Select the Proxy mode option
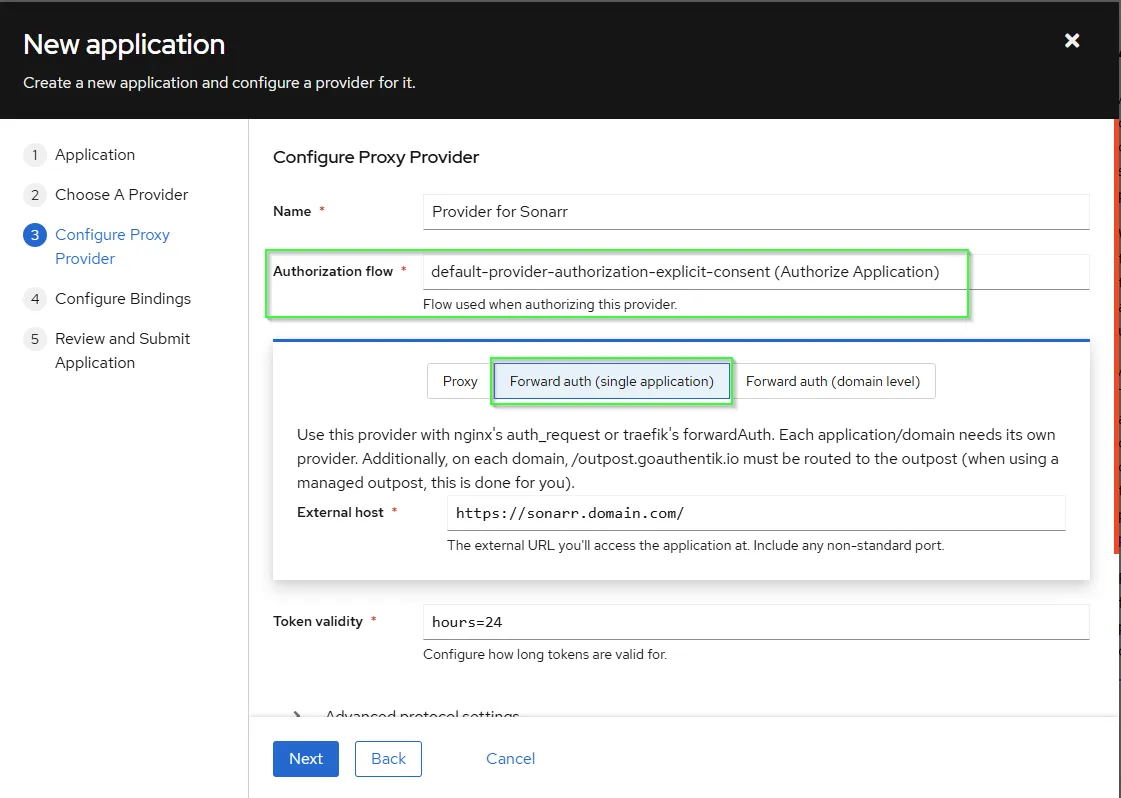This screenshot has height=798, width=1121. click(460, 381)
